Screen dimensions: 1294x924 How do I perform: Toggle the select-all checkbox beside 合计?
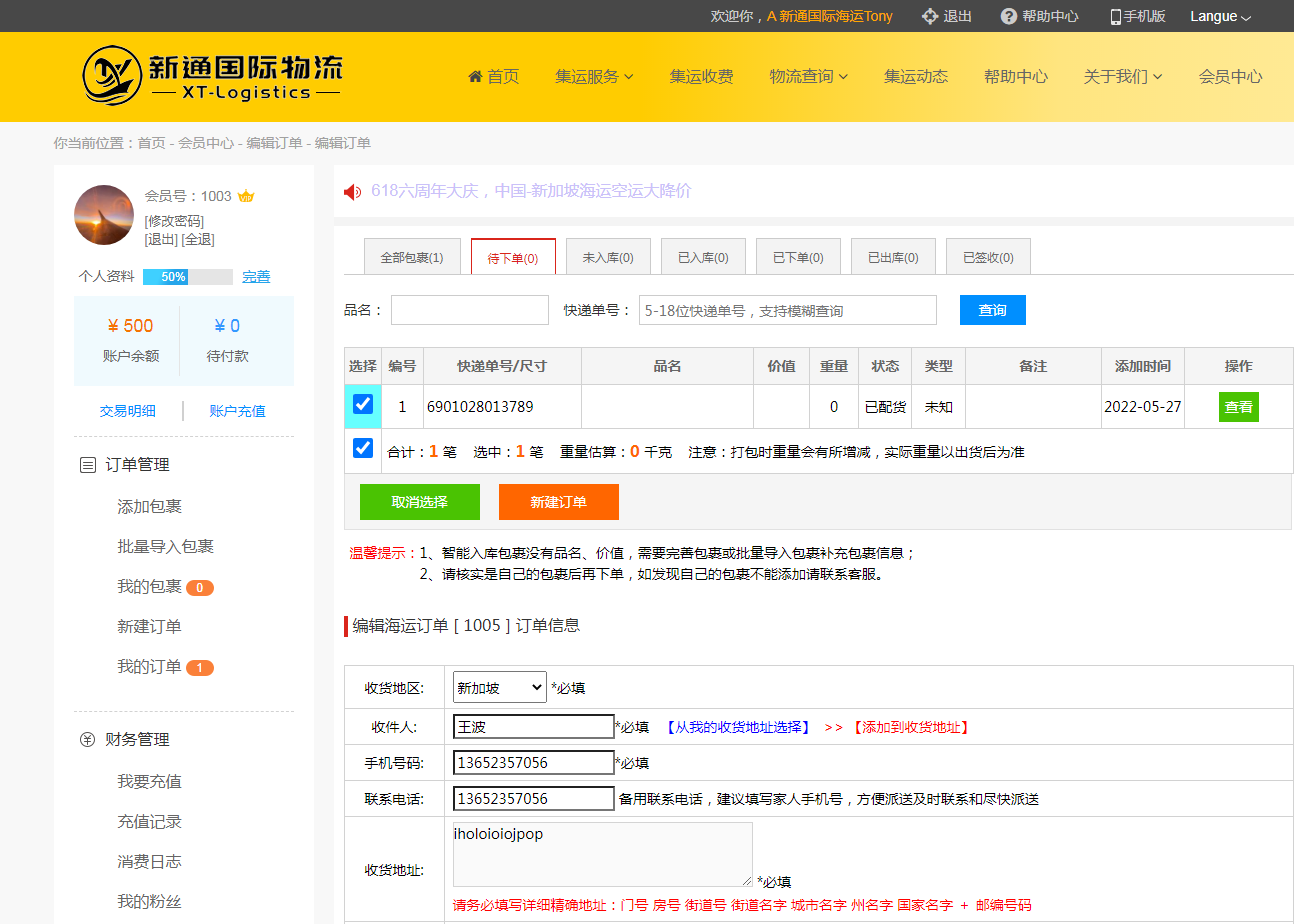(363, 448)
